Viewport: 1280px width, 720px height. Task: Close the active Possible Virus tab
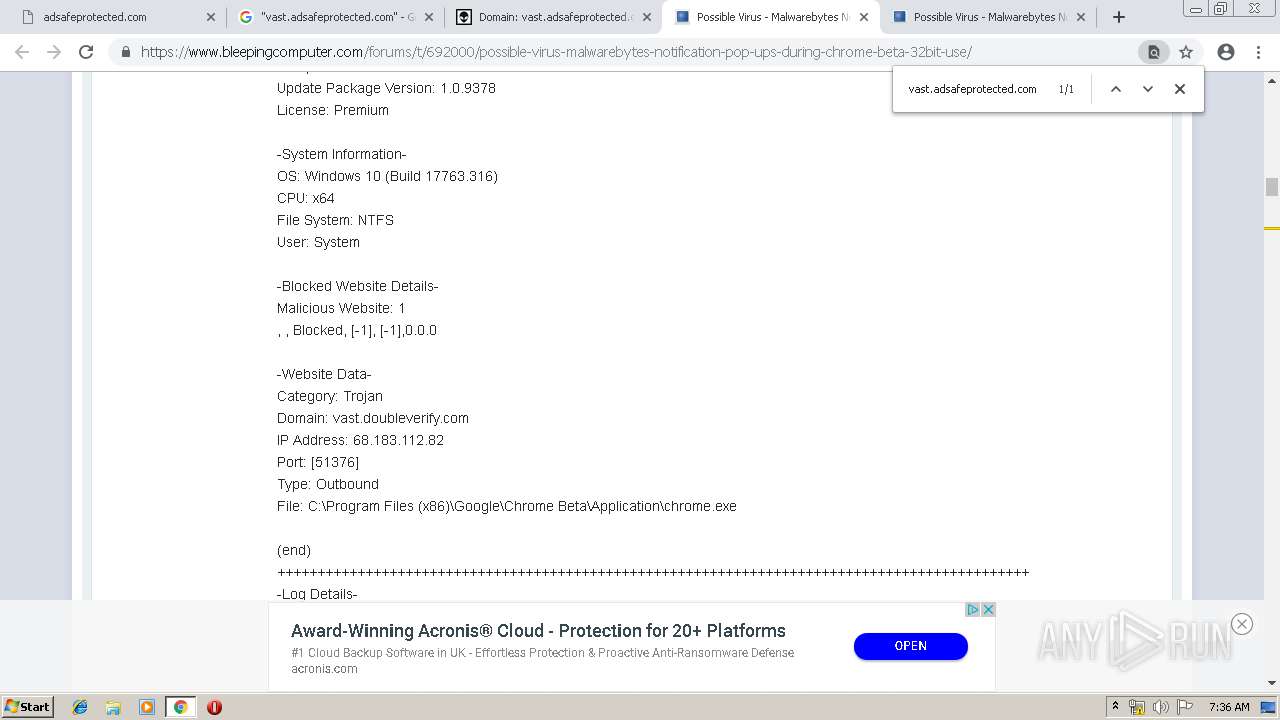point(864,17)
